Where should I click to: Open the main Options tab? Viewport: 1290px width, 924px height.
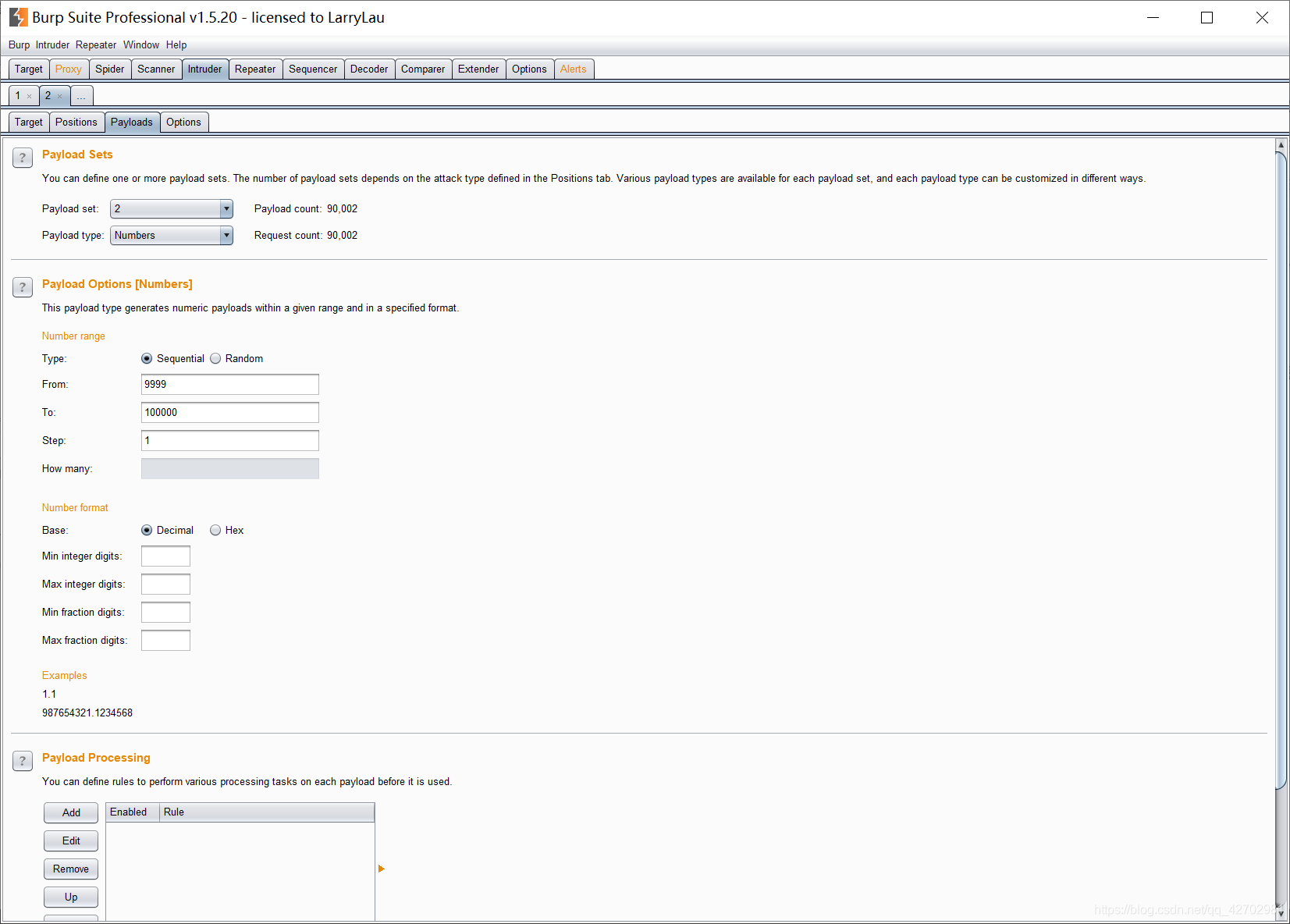pyautogui.click(x=529, y=69)
